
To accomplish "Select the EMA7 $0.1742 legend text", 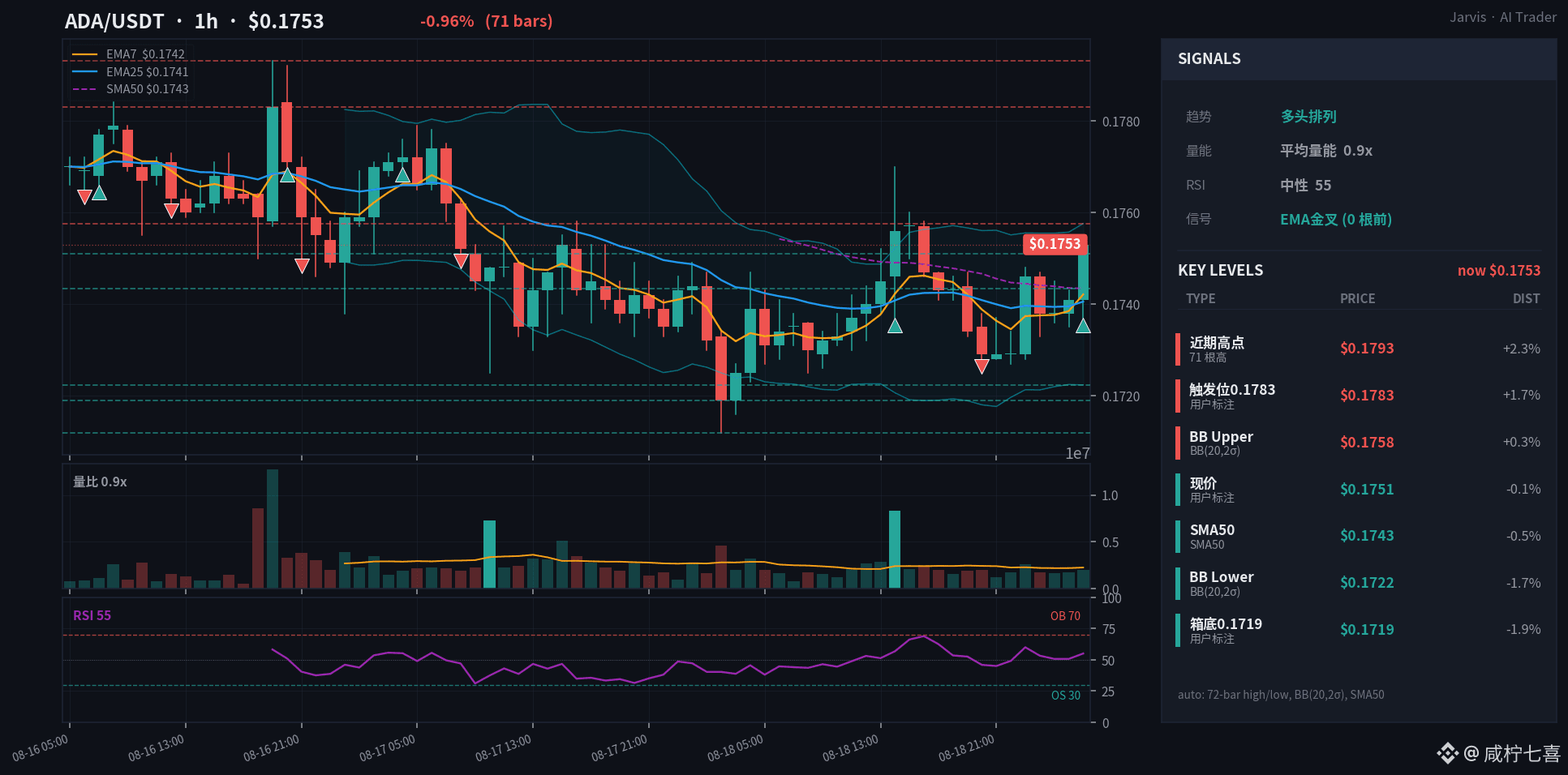I will pos(146,54).
